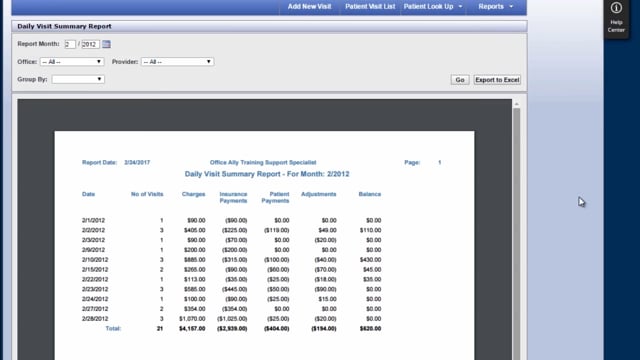Click the 2/9/2012 date row
The image size is (640, 360).
coord(231,250)
